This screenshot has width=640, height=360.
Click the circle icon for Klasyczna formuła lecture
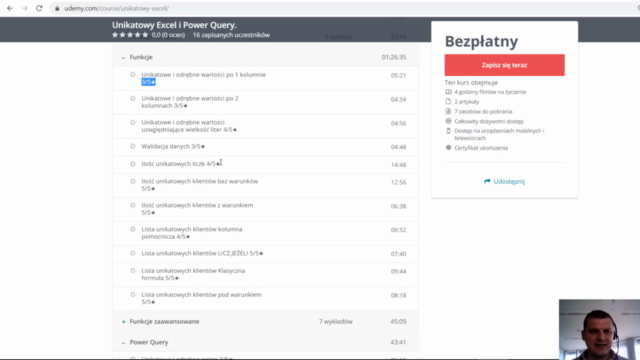[133, 271]
